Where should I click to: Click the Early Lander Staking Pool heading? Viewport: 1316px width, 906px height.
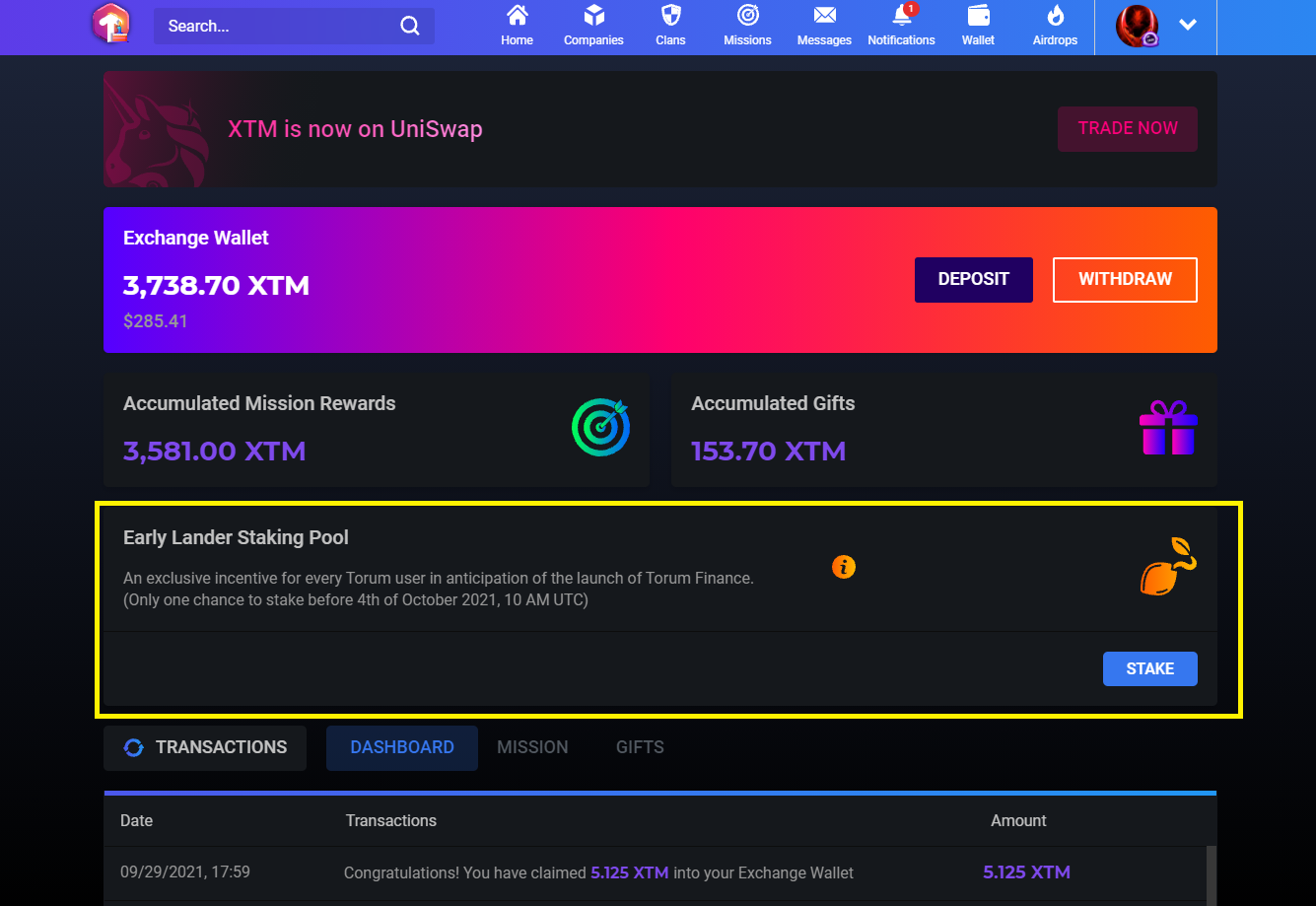[237, 538]
